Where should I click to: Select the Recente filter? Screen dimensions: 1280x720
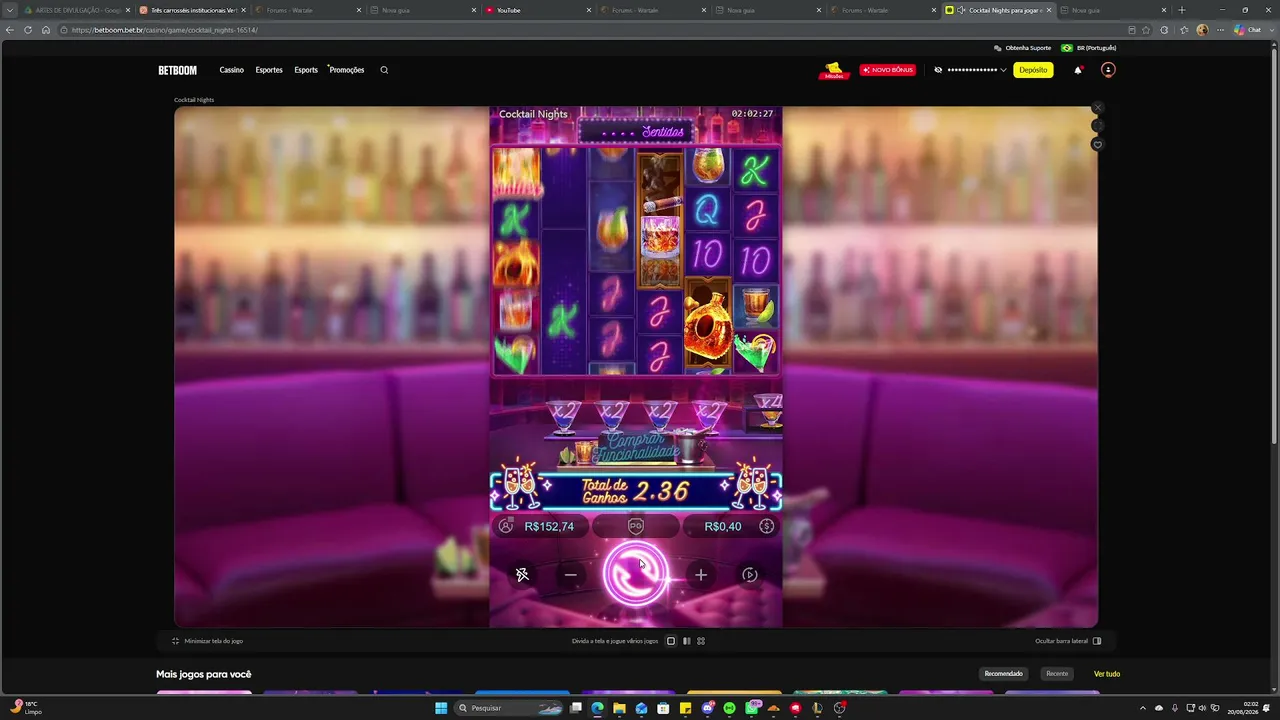[x=1057, y=674]
